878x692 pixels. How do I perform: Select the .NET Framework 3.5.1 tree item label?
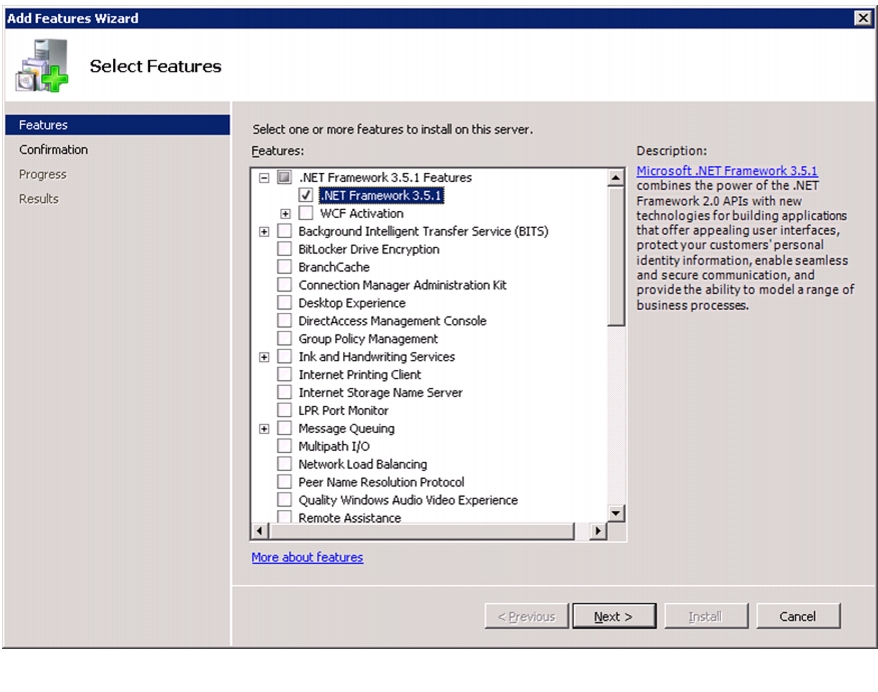click(381, 195)
